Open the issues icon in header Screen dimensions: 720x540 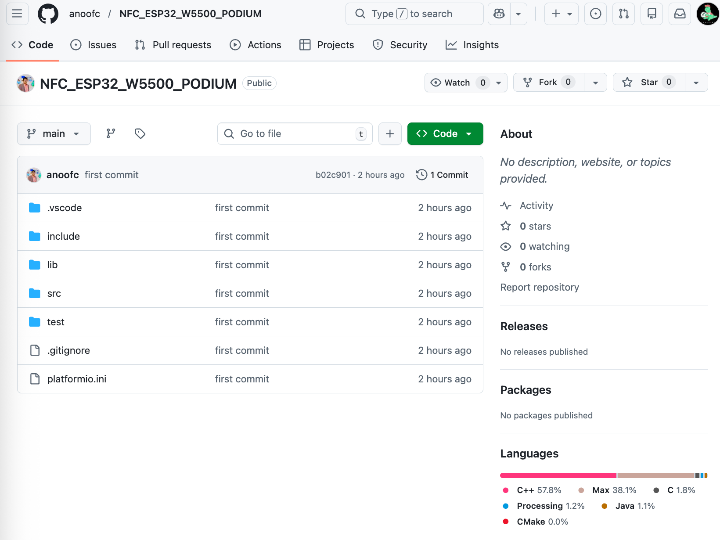click(x=596, y=14)
